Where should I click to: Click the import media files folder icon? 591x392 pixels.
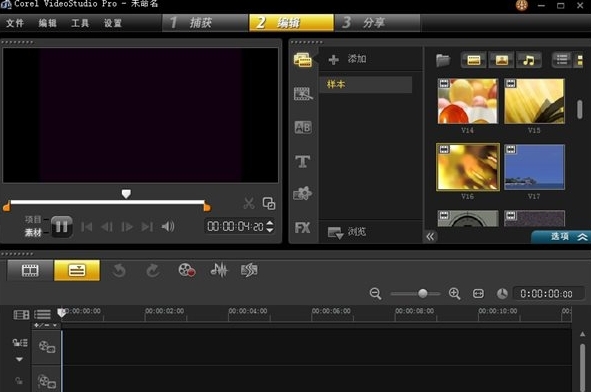click(443, 60)
